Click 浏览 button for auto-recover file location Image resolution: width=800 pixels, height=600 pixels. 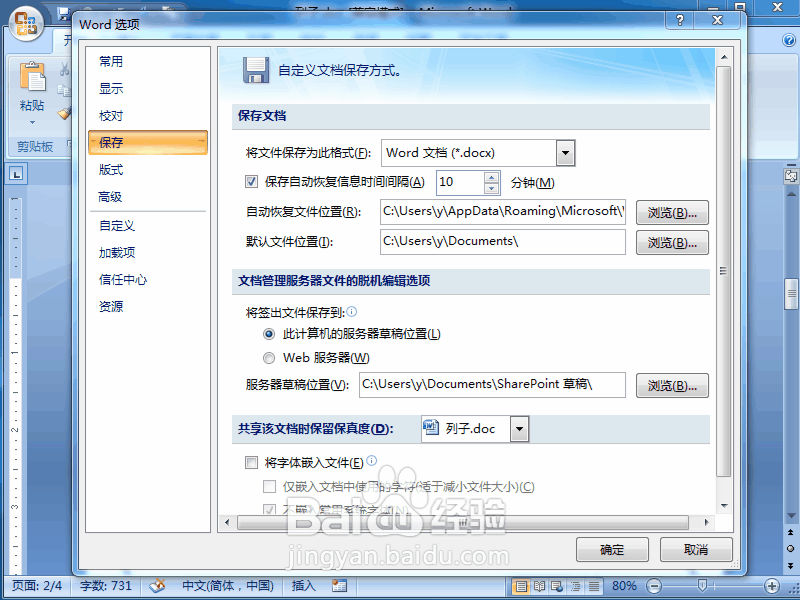click(x=672, y=213)
